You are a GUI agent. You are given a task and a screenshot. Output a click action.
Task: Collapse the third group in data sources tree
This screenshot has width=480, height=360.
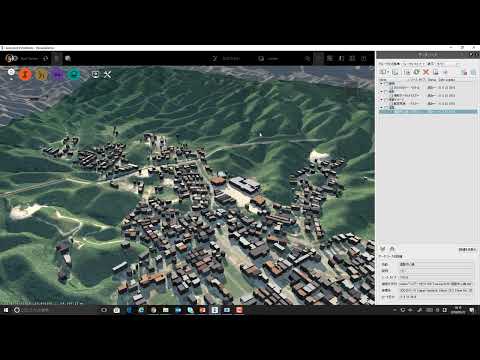point(381,99)
